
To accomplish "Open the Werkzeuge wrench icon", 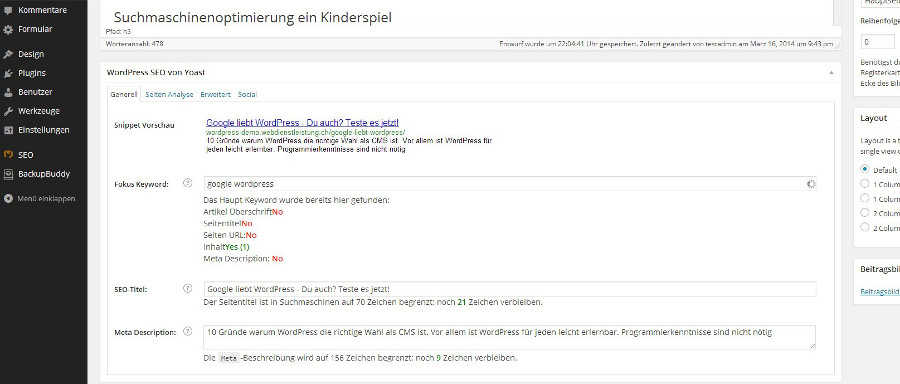I will click(x=8, y=111).
